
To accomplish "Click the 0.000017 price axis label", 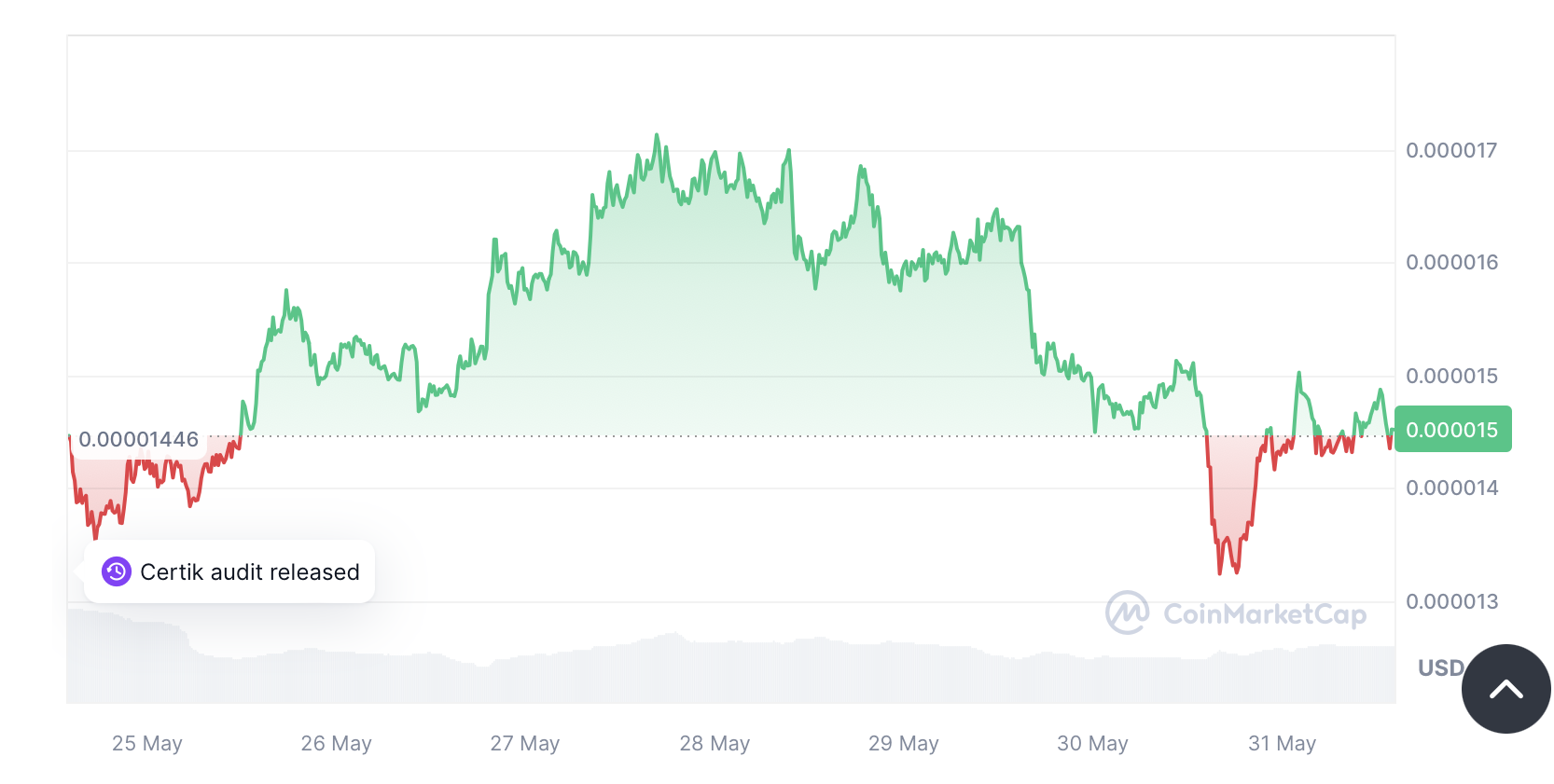I will pyautogui.click(x=1451, y=150).
